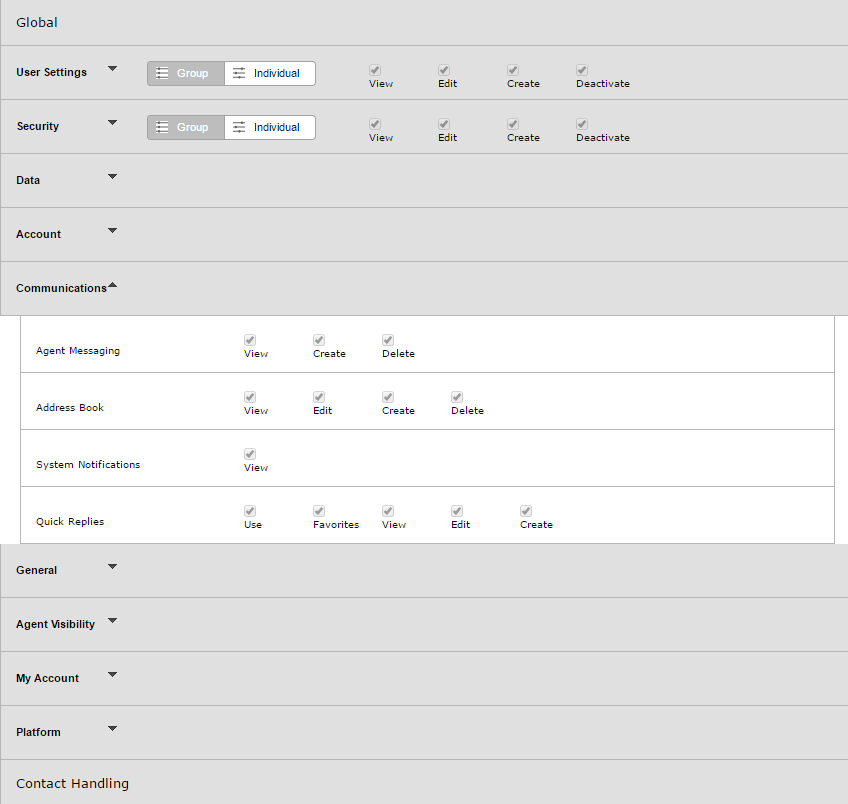Expand the Data section
The image size is (848, 804).
click(x=112, y=177)
